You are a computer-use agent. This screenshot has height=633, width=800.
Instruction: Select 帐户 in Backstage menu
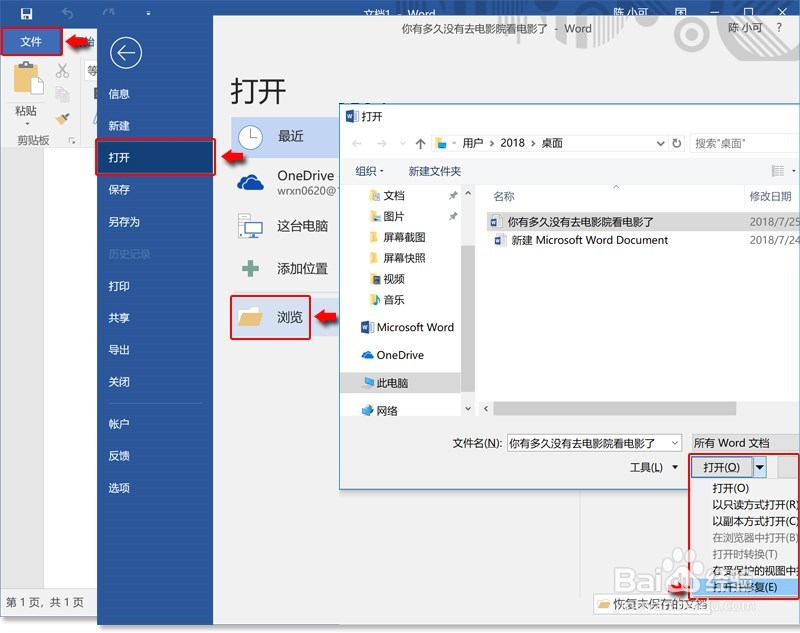pos(119,424)
